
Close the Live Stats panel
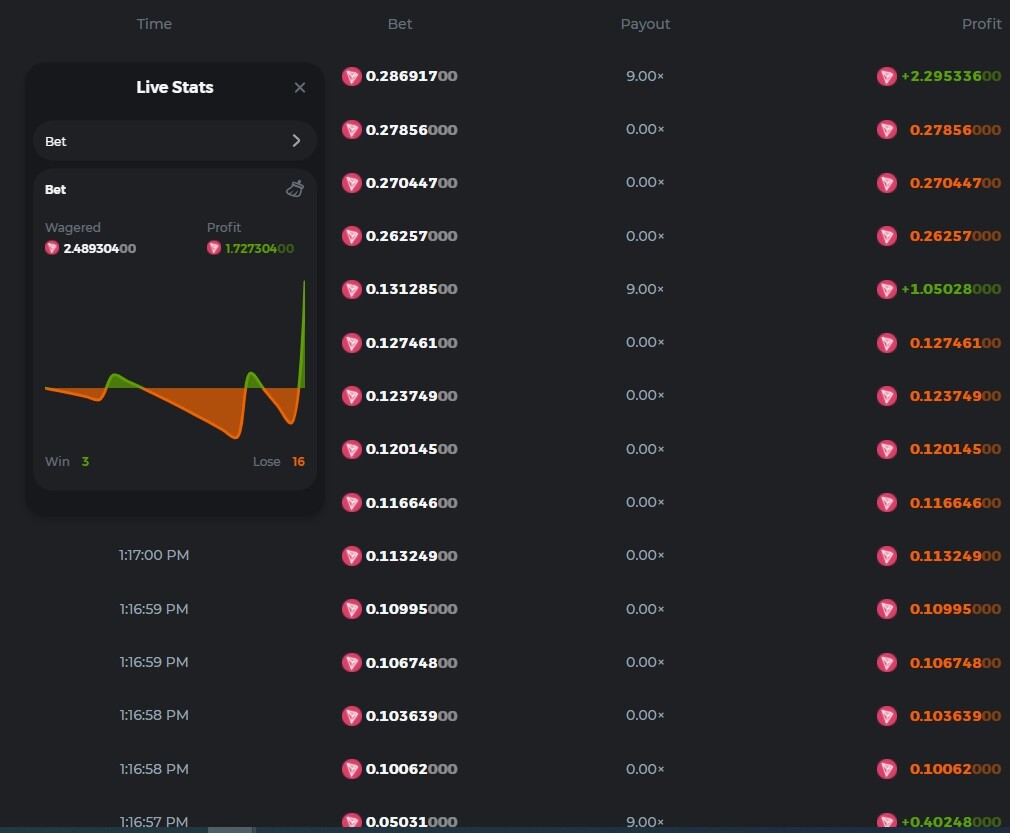pyautogui.click(x=300, y=88)
